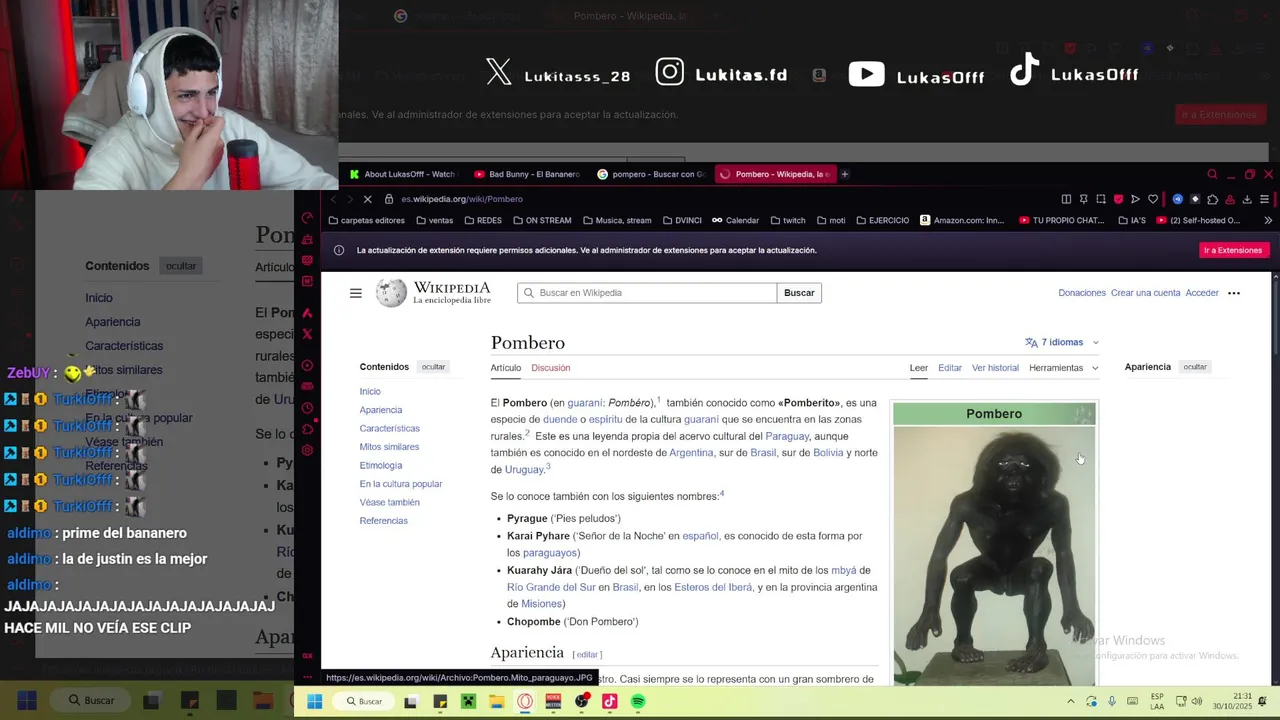The width and height of the screenshot is (1280, 720).
Task: Go to Etimología in the contents list
Action: click(x=380, y=465)
